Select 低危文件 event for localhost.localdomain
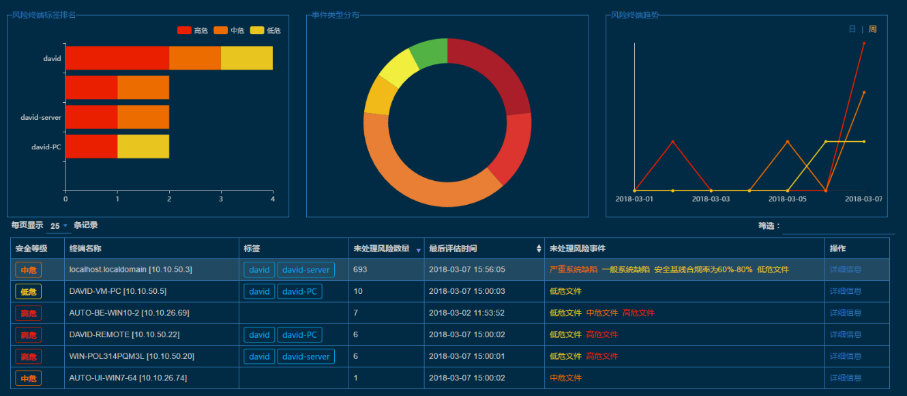The image size is (907, 396). [773, 269]
